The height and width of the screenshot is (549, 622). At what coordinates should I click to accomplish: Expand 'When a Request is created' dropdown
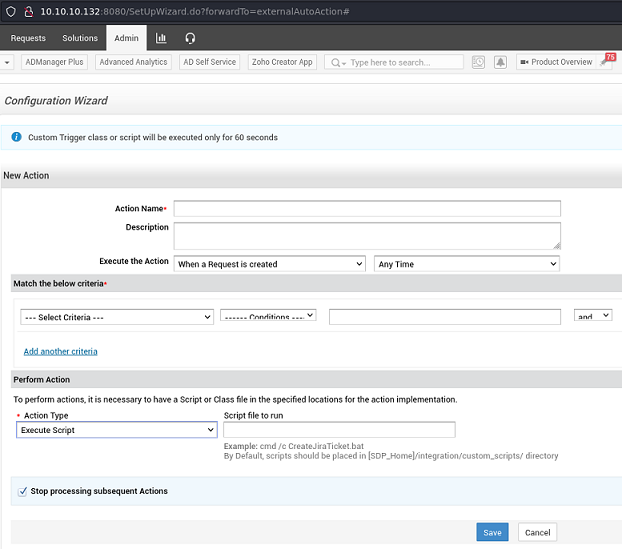pyautogui.click(x=270, y=264)
